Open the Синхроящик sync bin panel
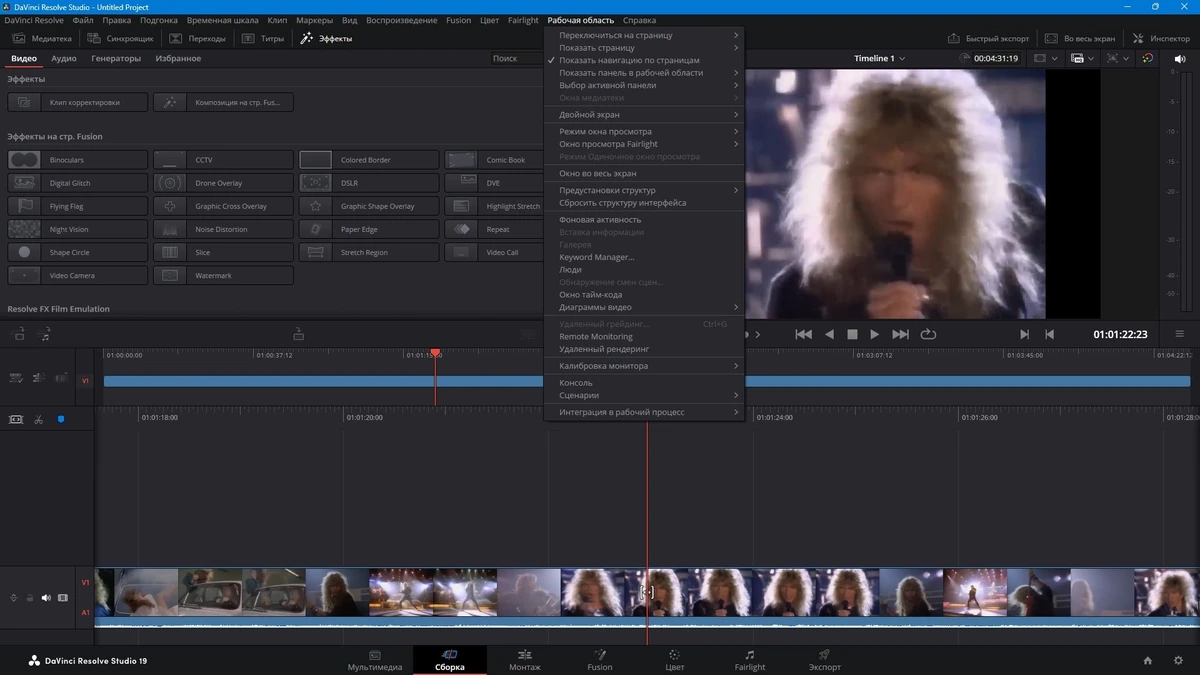1200x675 pixels. [x=120, y=38]
